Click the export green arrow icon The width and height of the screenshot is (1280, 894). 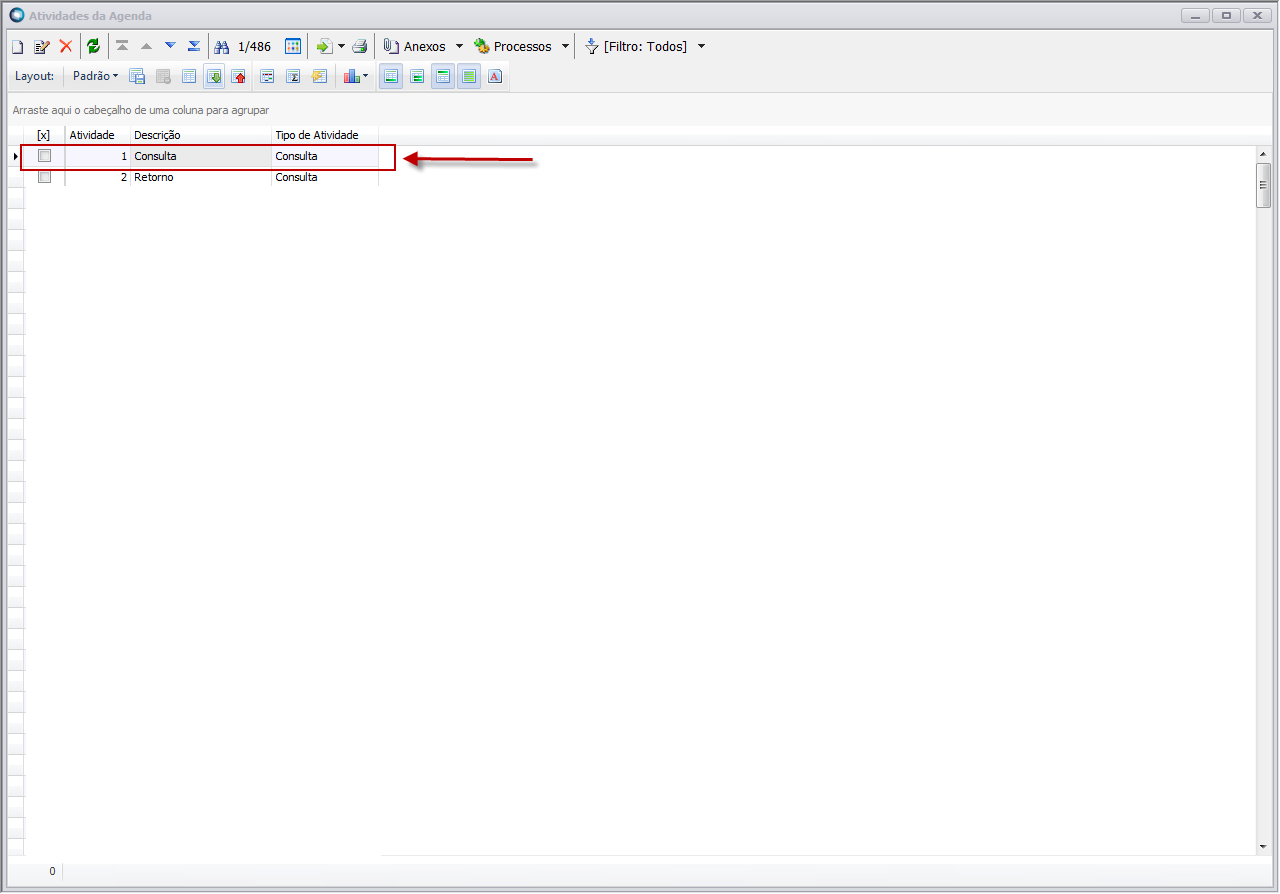[x=324, y=46]
